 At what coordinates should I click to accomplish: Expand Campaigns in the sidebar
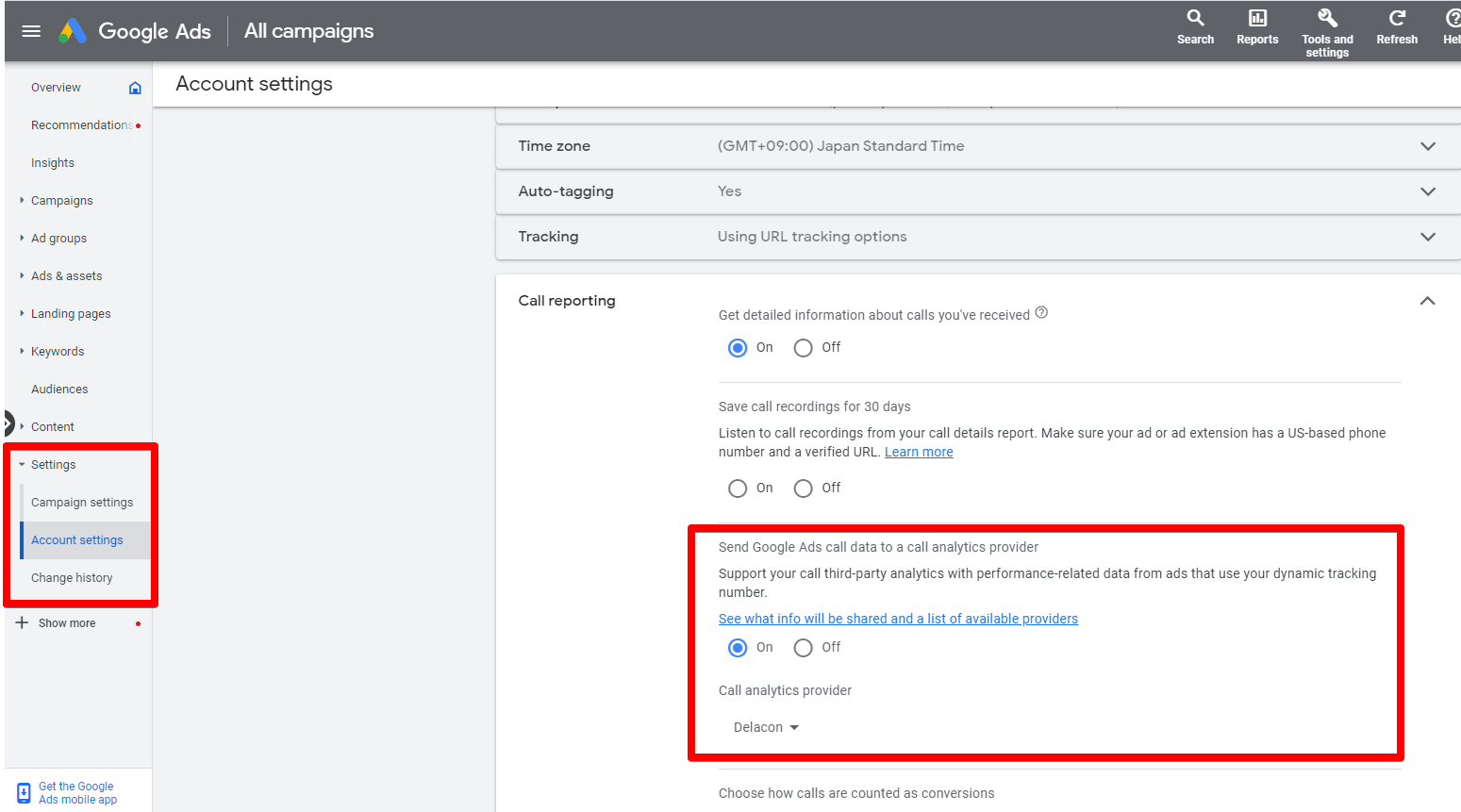coord(22,200)
